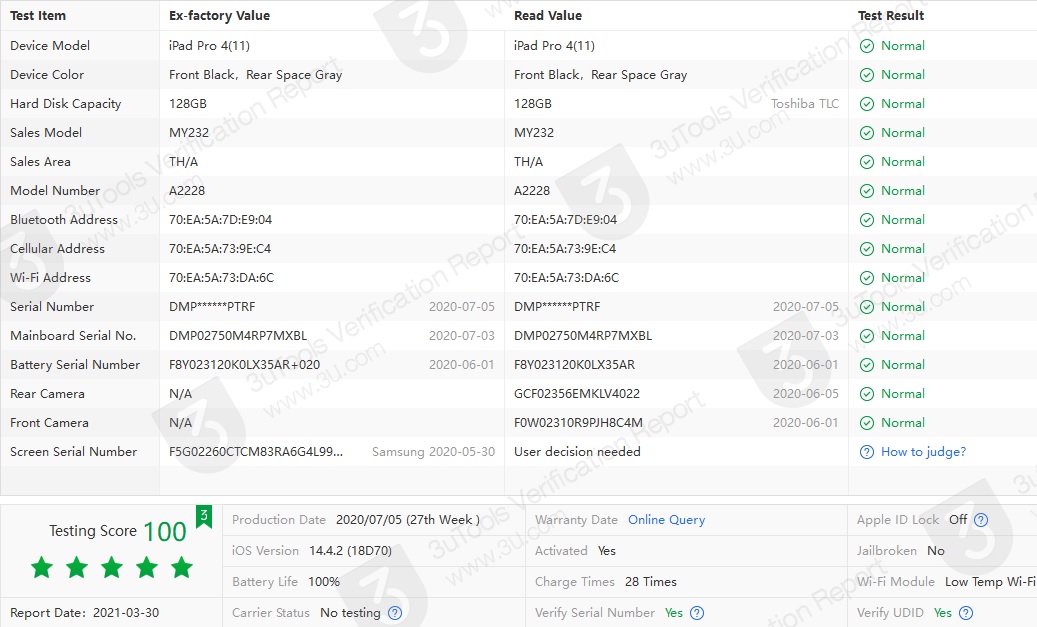Click the Rear Camera result check icon
The height and width of the screenshot is (627, 1037).
tap(866, 394)
